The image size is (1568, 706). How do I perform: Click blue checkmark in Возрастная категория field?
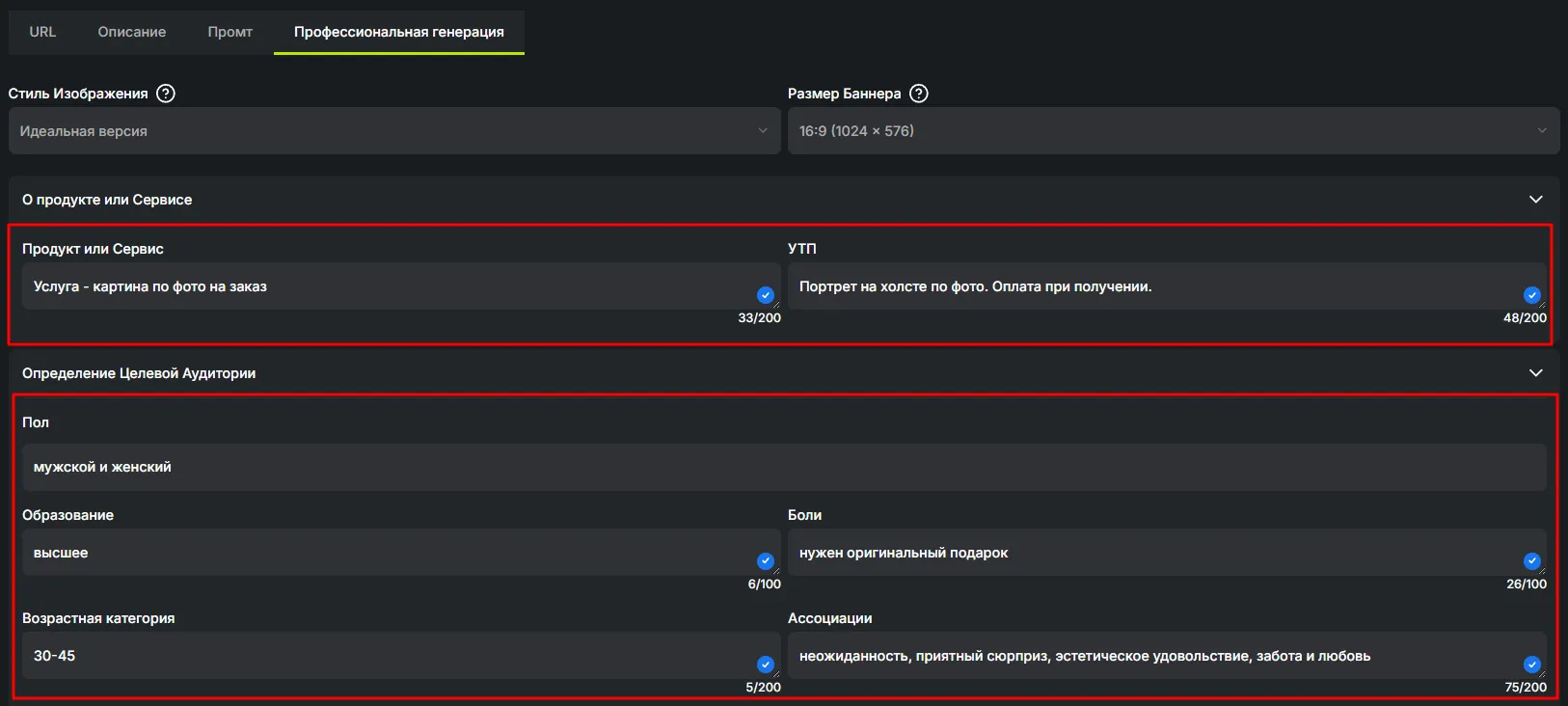pyautogui.click(x=766, y=665)
